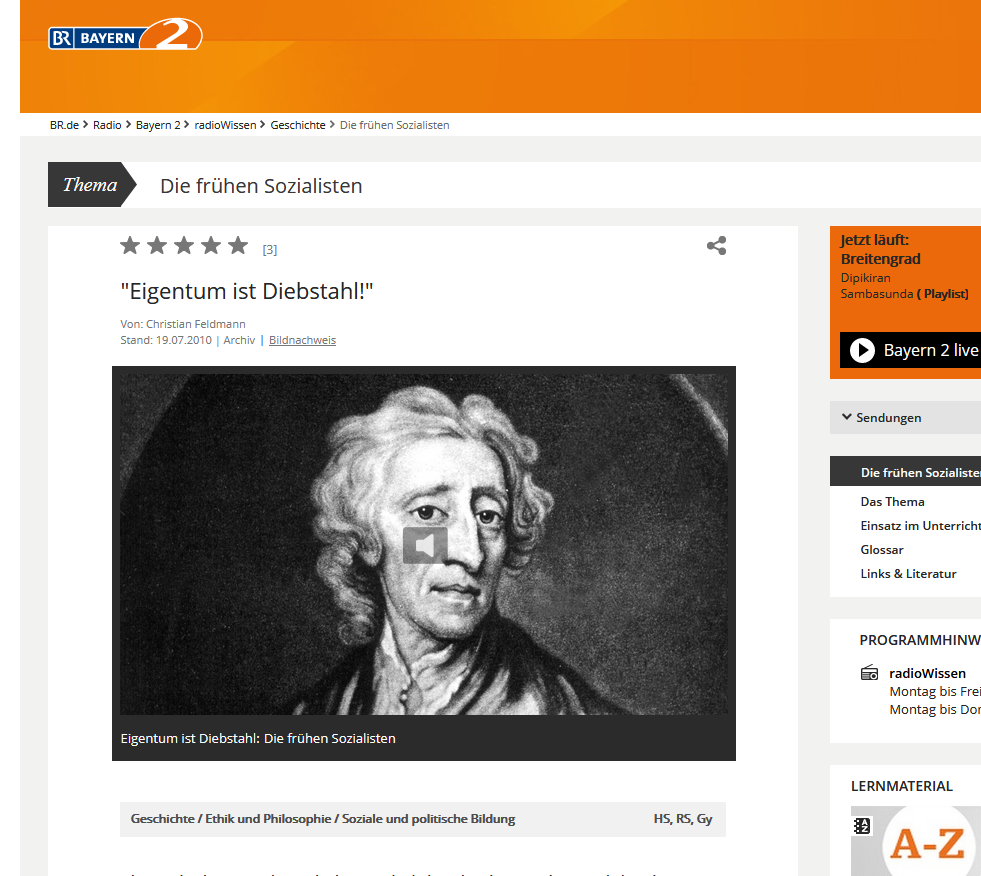Image resolution: width=981 pixels, height=876 pixels.
Task: Click the radioWissen program link
Action: click(x=927, y=673)
